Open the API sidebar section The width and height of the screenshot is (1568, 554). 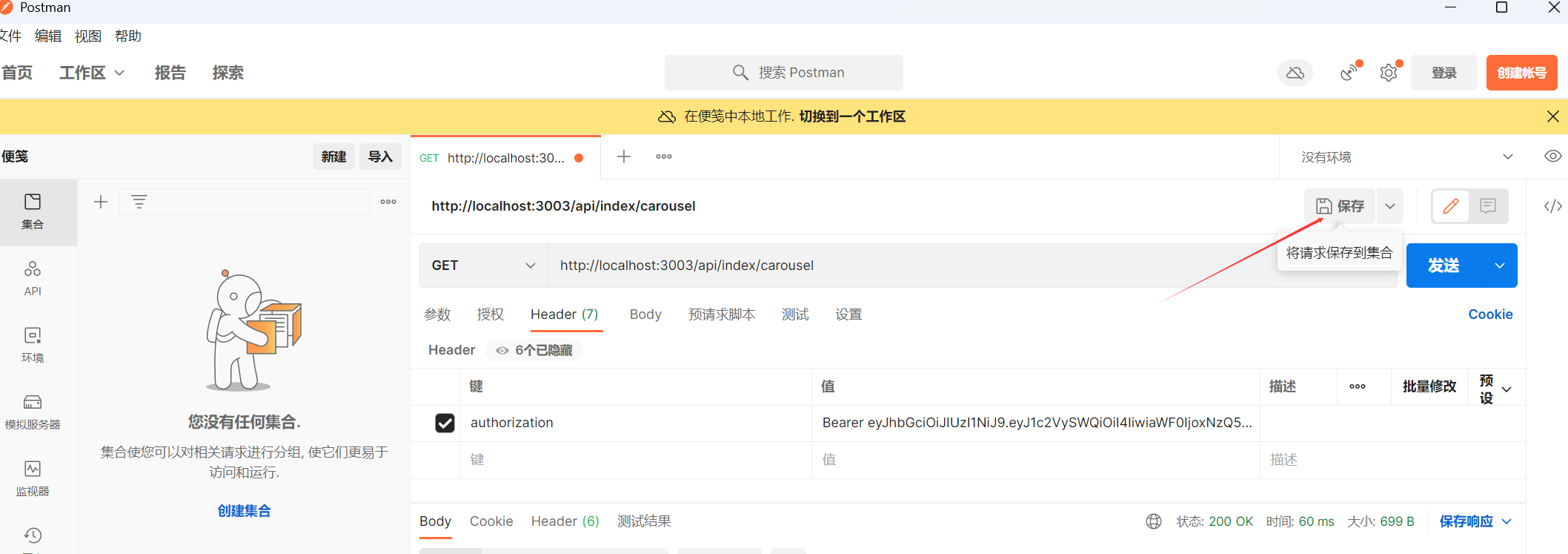click(x=33, y=278)
